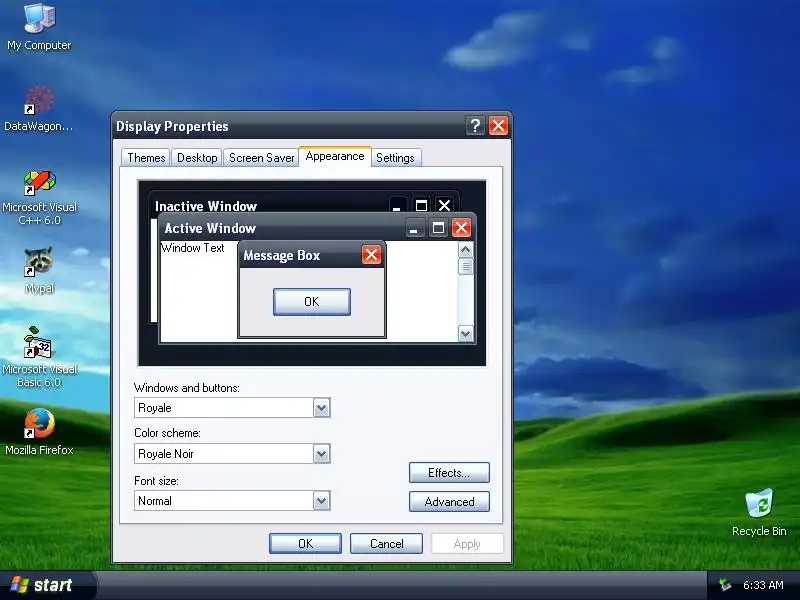This screenshot has height=600, width=800.
Task: Click the Inactive Window preview close icon
Action: (x=444, y=205)
